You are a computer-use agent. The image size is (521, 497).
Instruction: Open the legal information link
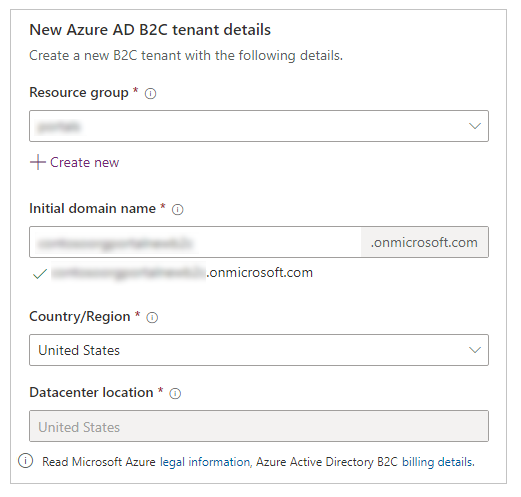pos(205,462)
